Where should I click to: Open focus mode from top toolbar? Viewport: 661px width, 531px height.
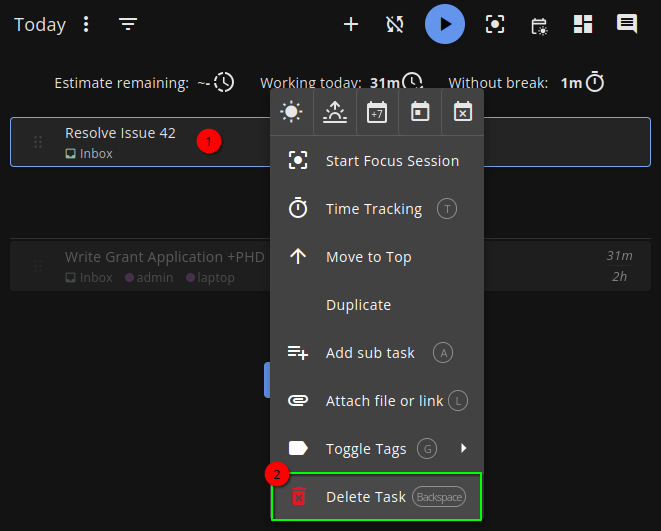coord(495,24)
